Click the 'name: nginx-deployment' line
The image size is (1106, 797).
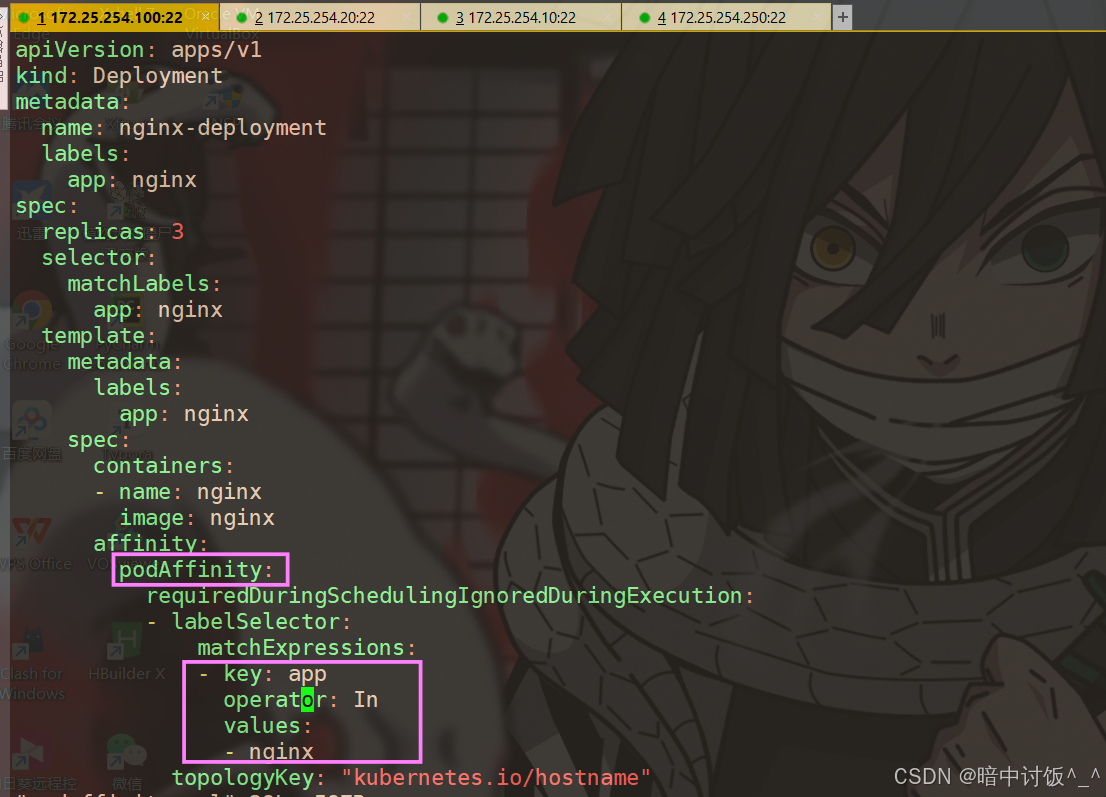[183, 128]
